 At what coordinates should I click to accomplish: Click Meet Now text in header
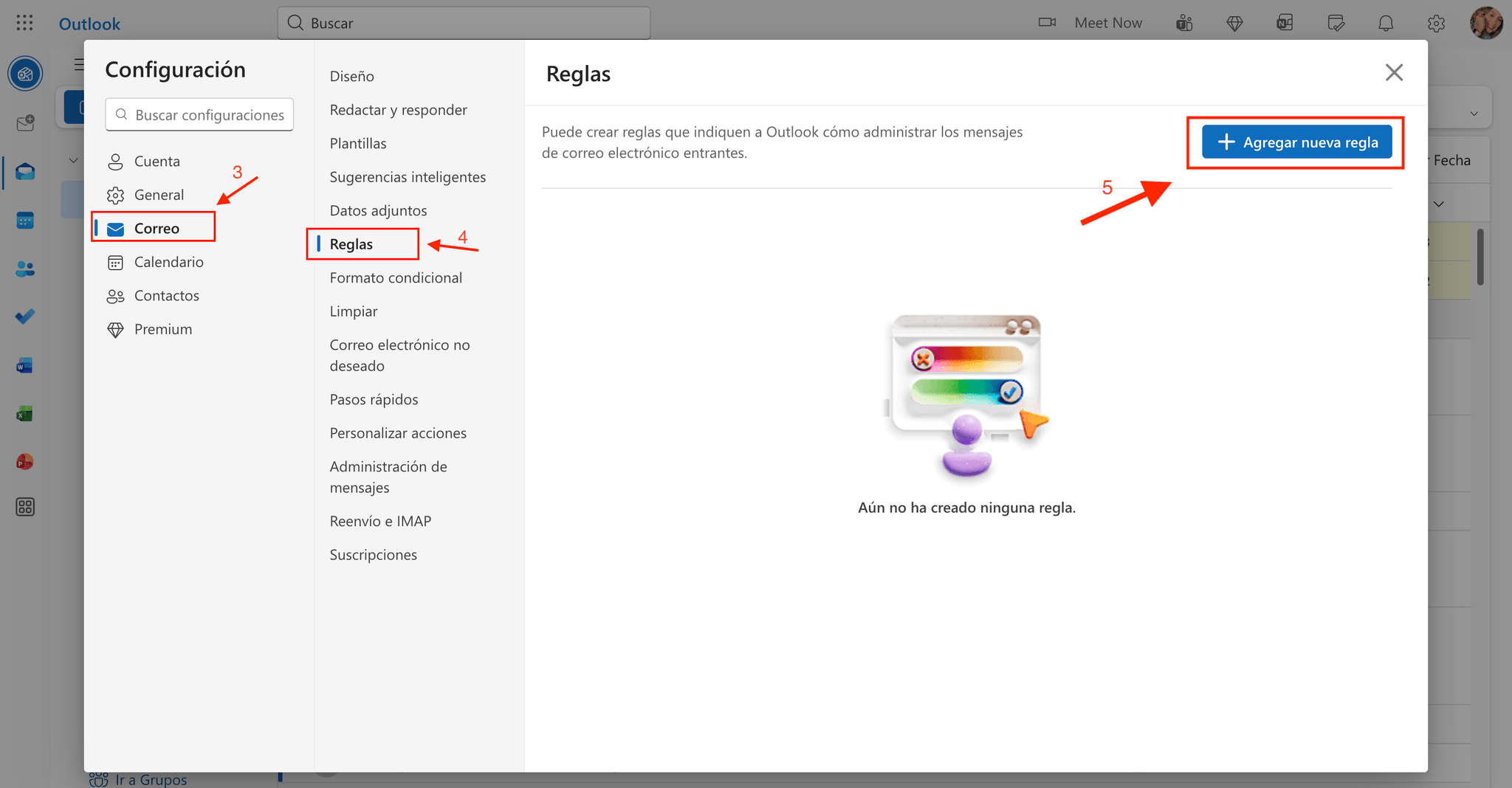(x=1108, y=23)
